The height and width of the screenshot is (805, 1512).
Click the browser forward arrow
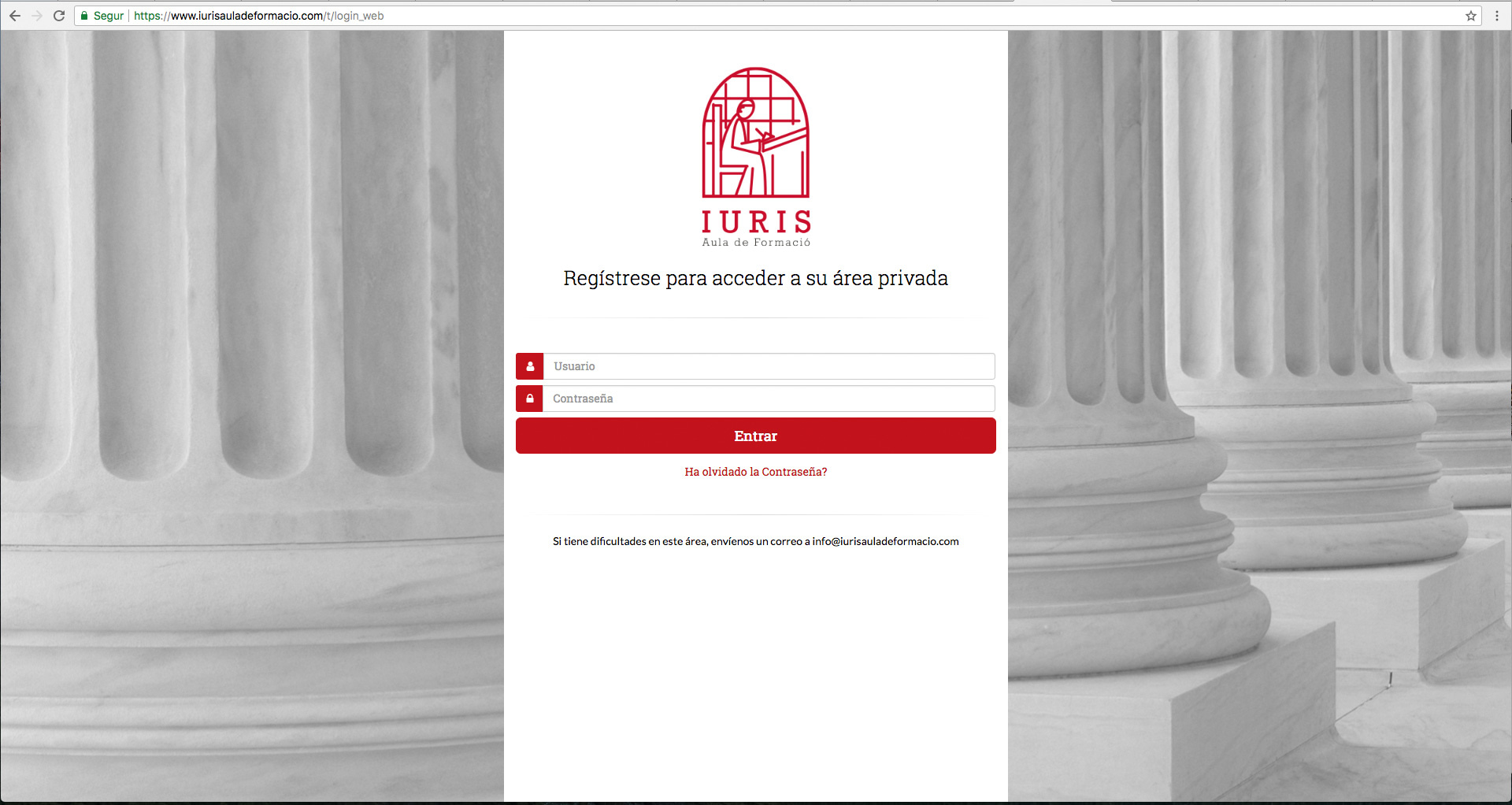[37, 16]
